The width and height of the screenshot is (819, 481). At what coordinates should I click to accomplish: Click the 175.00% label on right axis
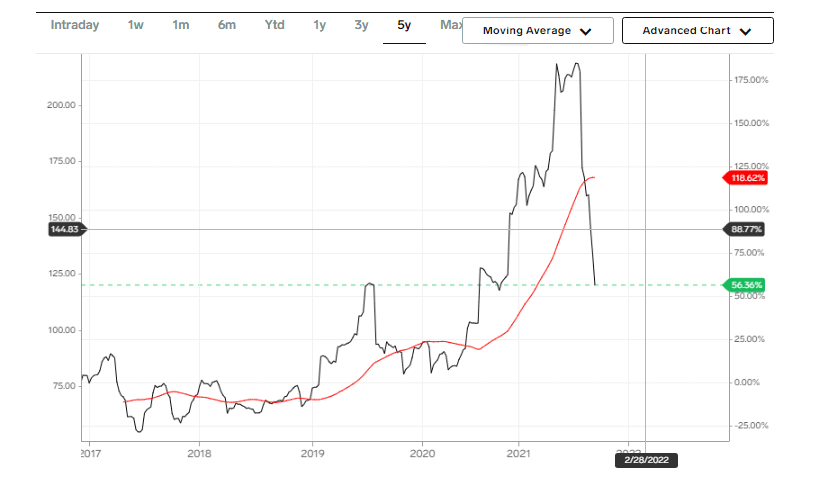pyautogui.click(x=749, y=80)
